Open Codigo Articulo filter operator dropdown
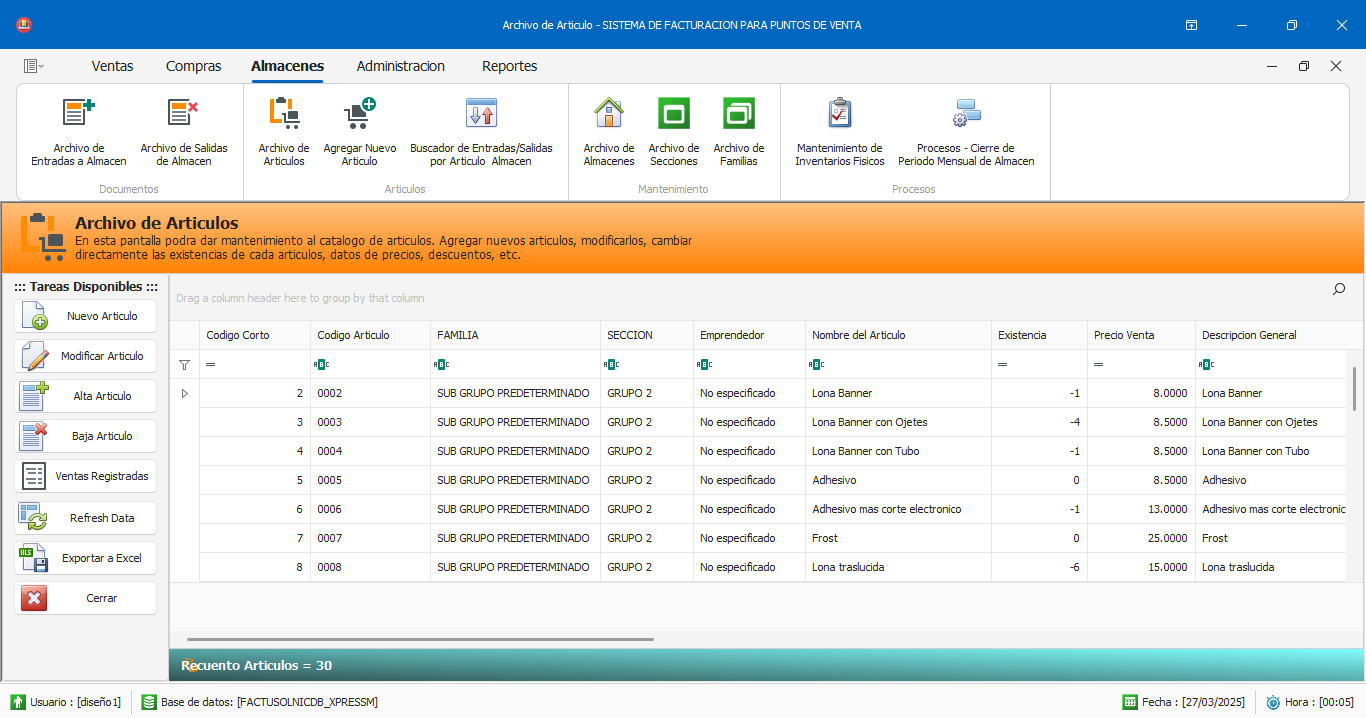The width and height of the screenshot is (1366, 718). pos(321,365)
